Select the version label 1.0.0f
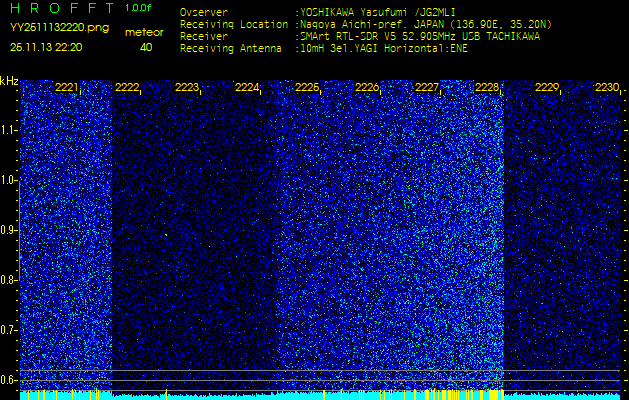The image size is (629, 400). [x=138, y=8]
